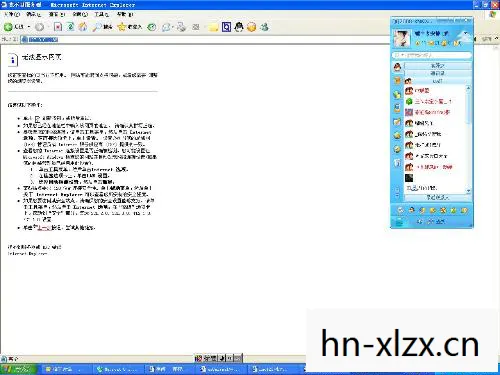Click the blue square research icon in toolbar
Screen dimensions: 500x375
tap(226, 27)
